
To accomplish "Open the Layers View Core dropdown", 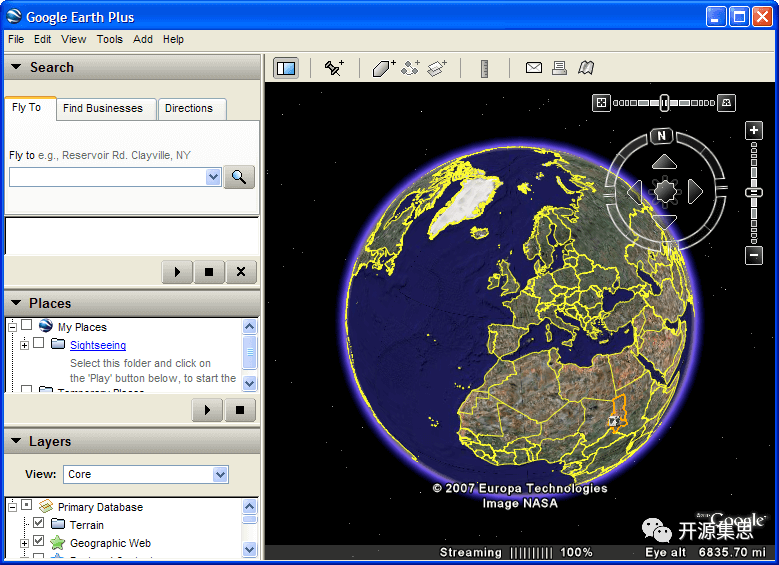I will [221, 475].
